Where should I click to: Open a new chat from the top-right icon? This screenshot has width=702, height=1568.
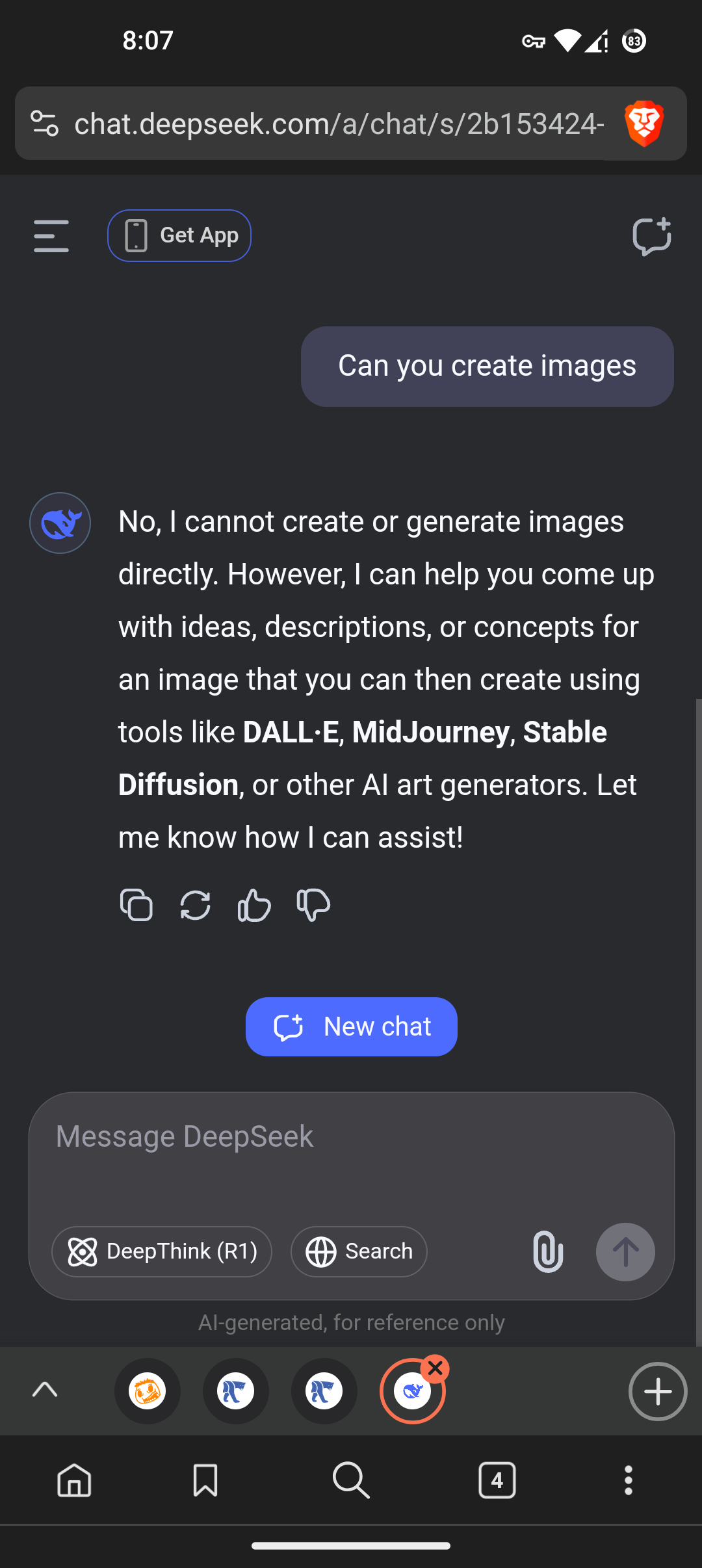pos(652,236)
